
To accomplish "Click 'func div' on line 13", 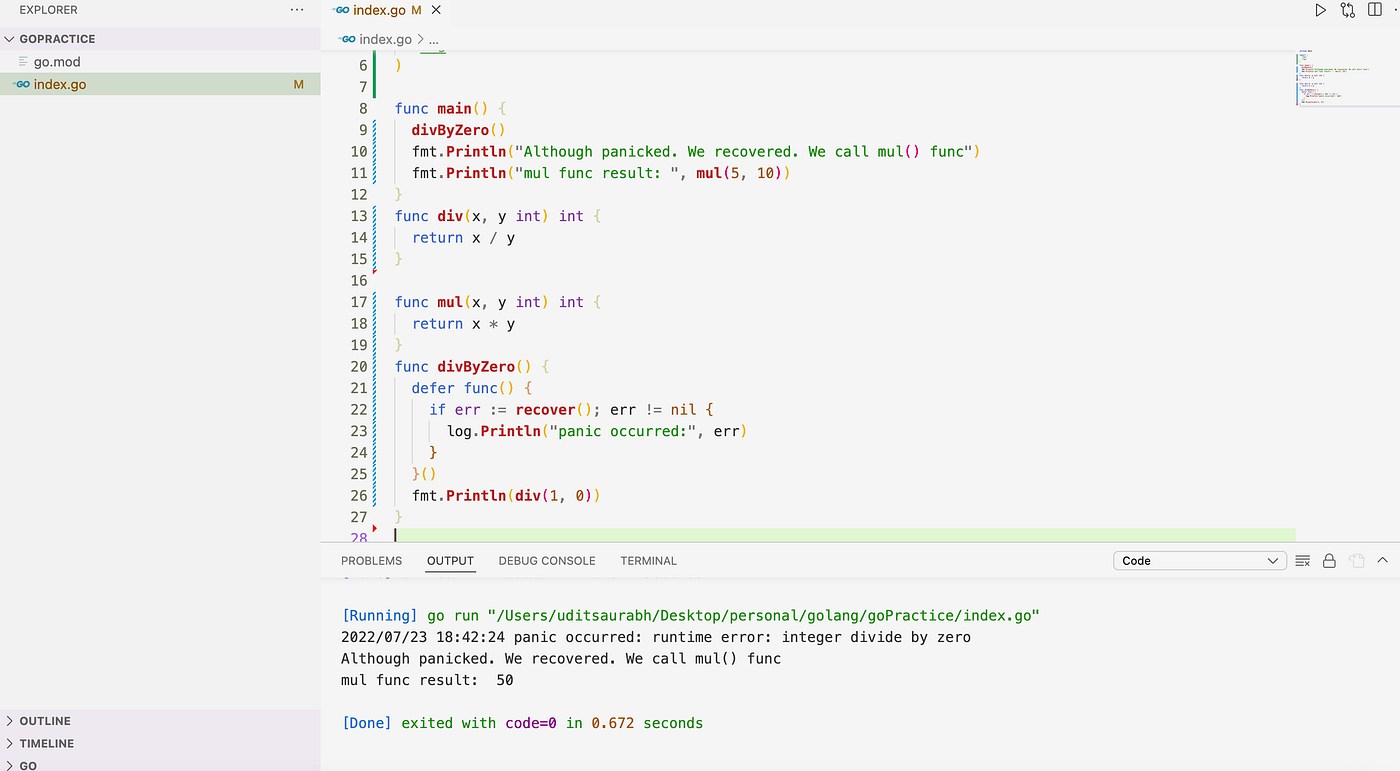I will [x=428, y=216].
